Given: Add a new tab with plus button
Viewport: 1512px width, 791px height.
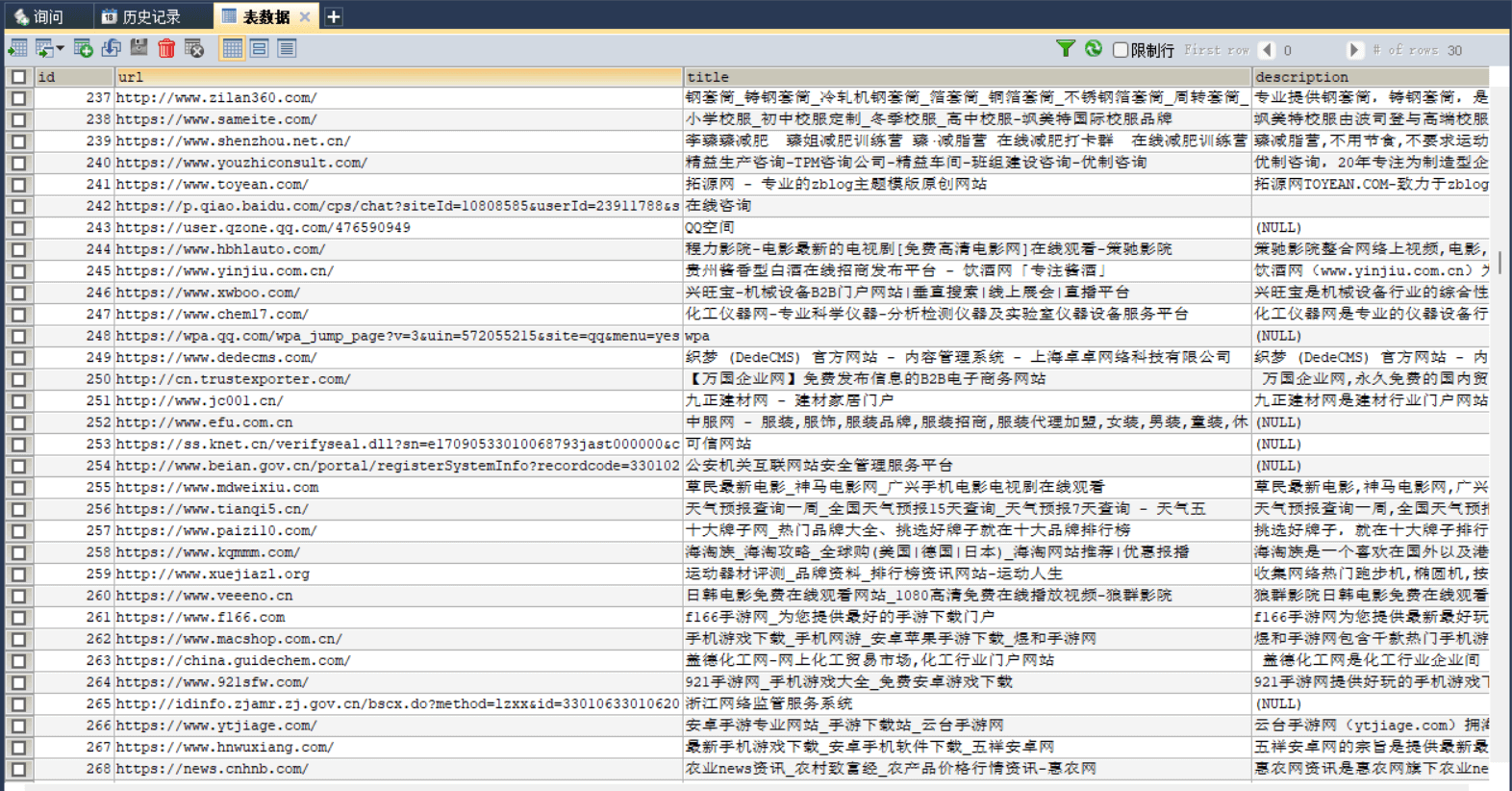Looking at the screenshot, I should [x=333, y=16].
